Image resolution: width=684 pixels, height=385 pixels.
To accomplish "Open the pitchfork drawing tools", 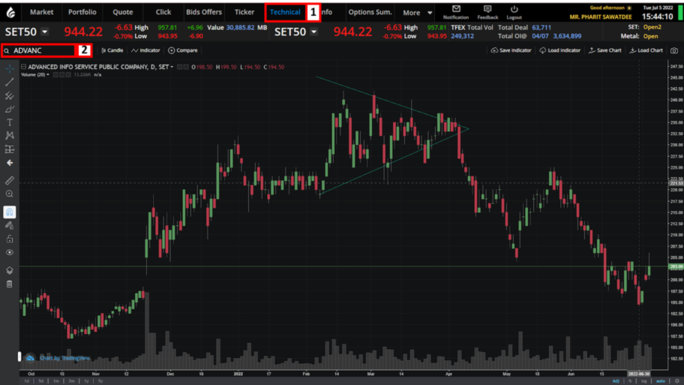I will (10, 95).
